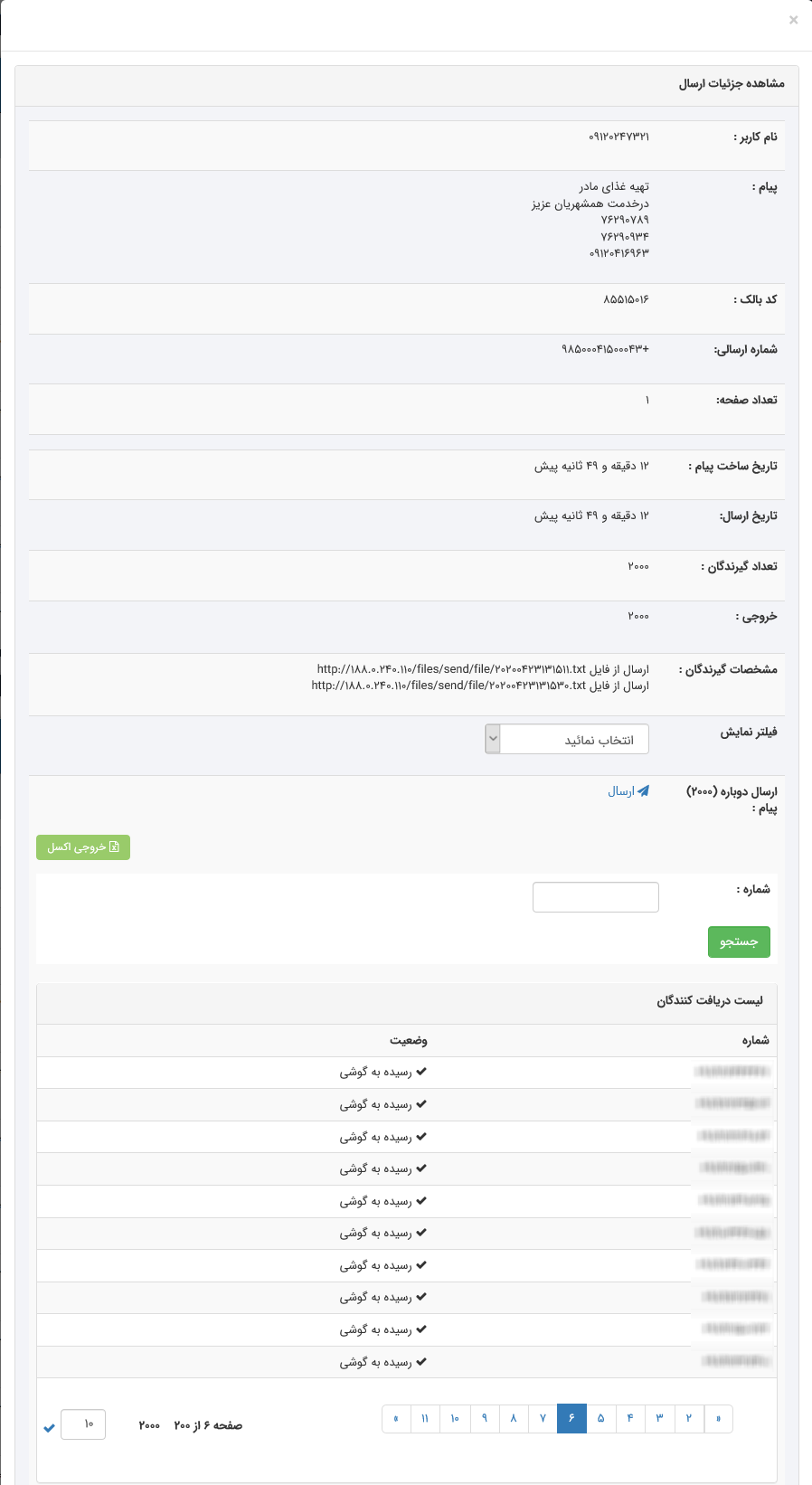Click the Excel export (خروجی اکسل) button
The image size is (812, 1485).
(83, 847)
